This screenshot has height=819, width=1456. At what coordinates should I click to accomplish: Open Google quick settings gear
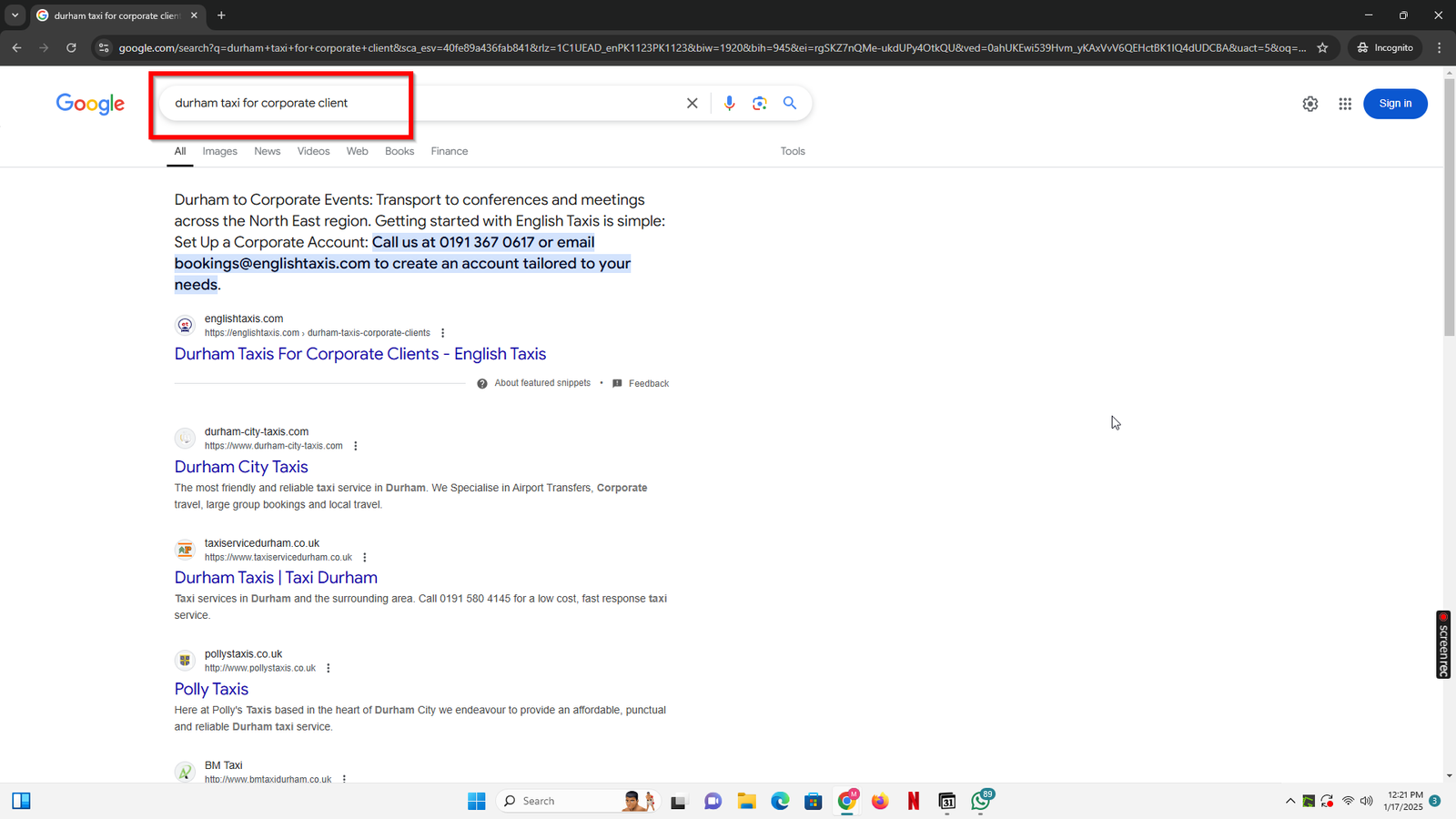1310,104
